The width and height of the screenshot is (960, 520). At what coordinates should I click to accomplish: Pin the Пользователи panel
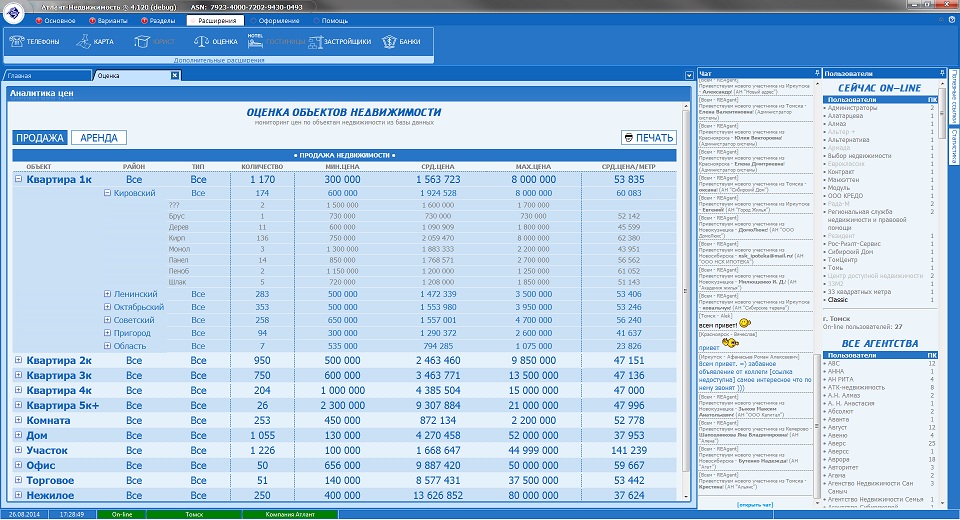(942, 73)
